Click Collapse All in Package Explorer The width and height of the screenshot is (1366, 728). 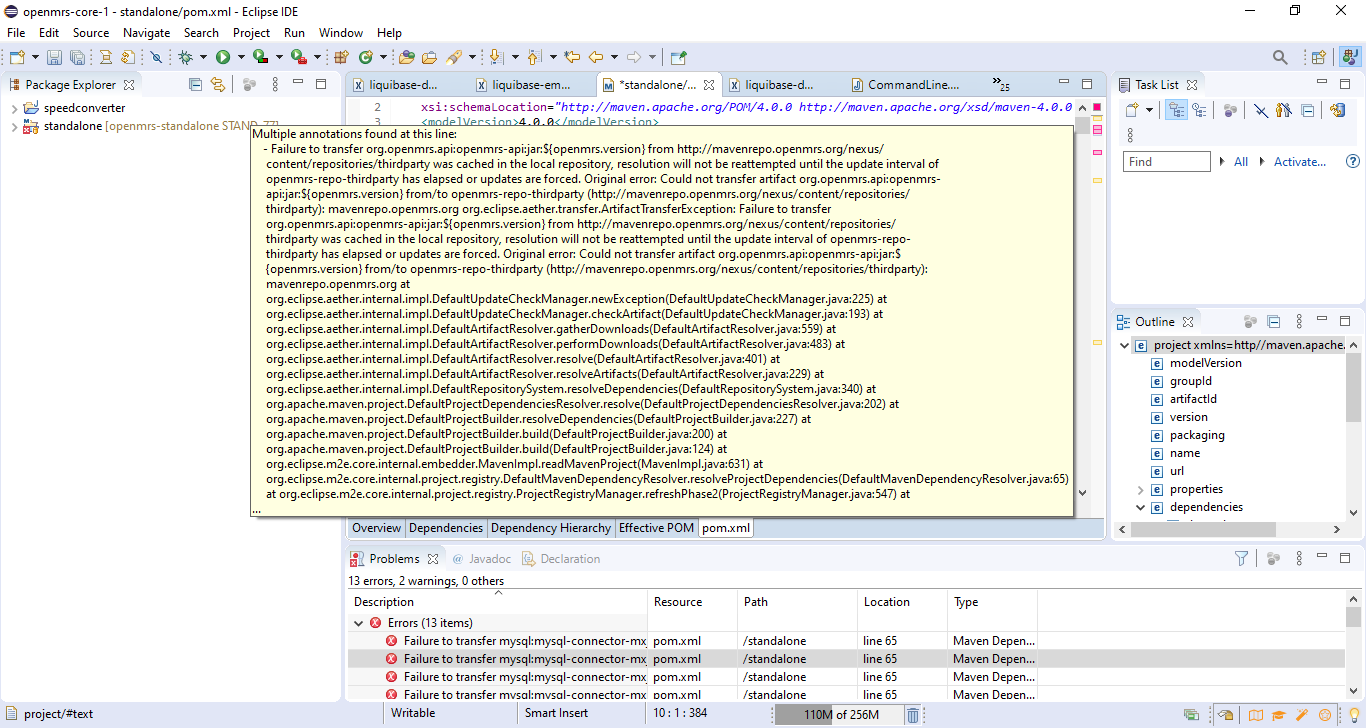tap(196, 85)
